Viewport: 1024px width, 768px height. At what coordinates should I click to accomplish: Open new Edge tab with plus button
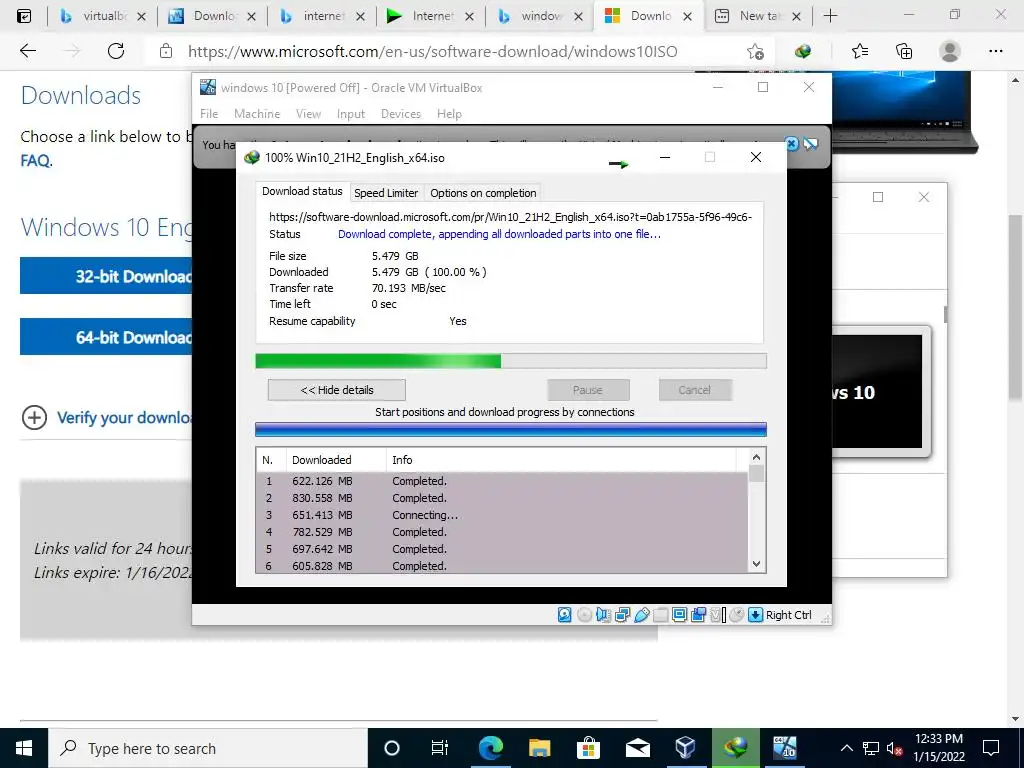pos(830,16)
